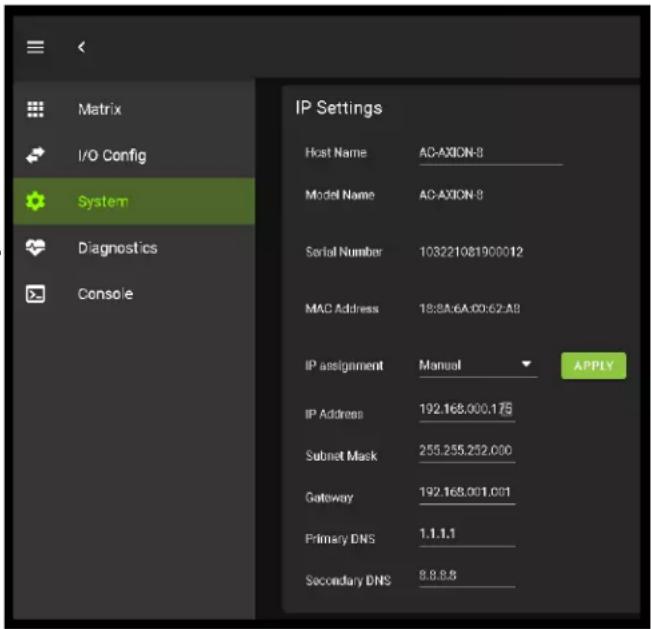
Task: Click the Model Name value AC-AXION-8
Action: tap(451, 195)
